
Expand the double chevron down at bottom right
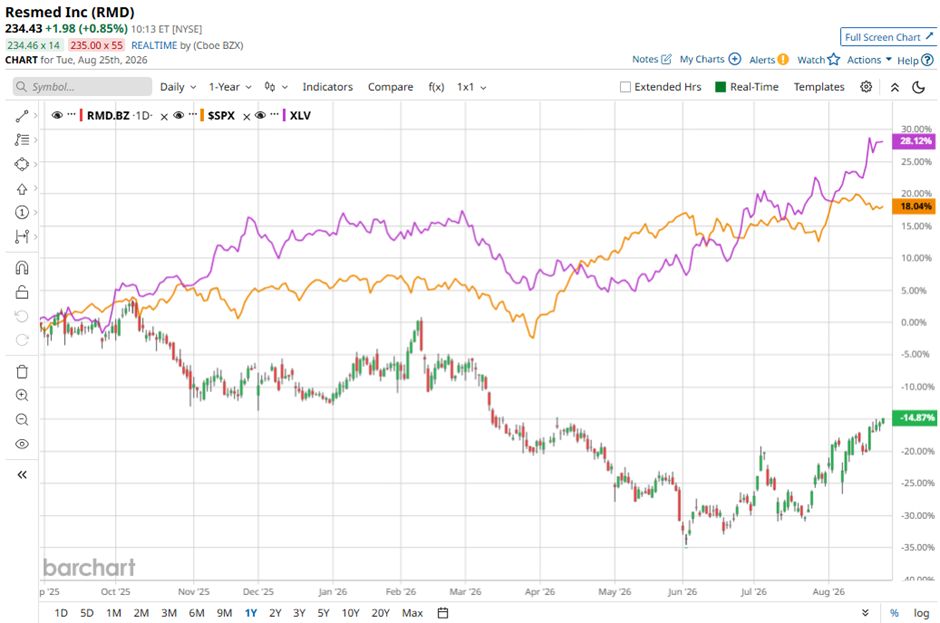pyautogui.click(x=865, y=613)
